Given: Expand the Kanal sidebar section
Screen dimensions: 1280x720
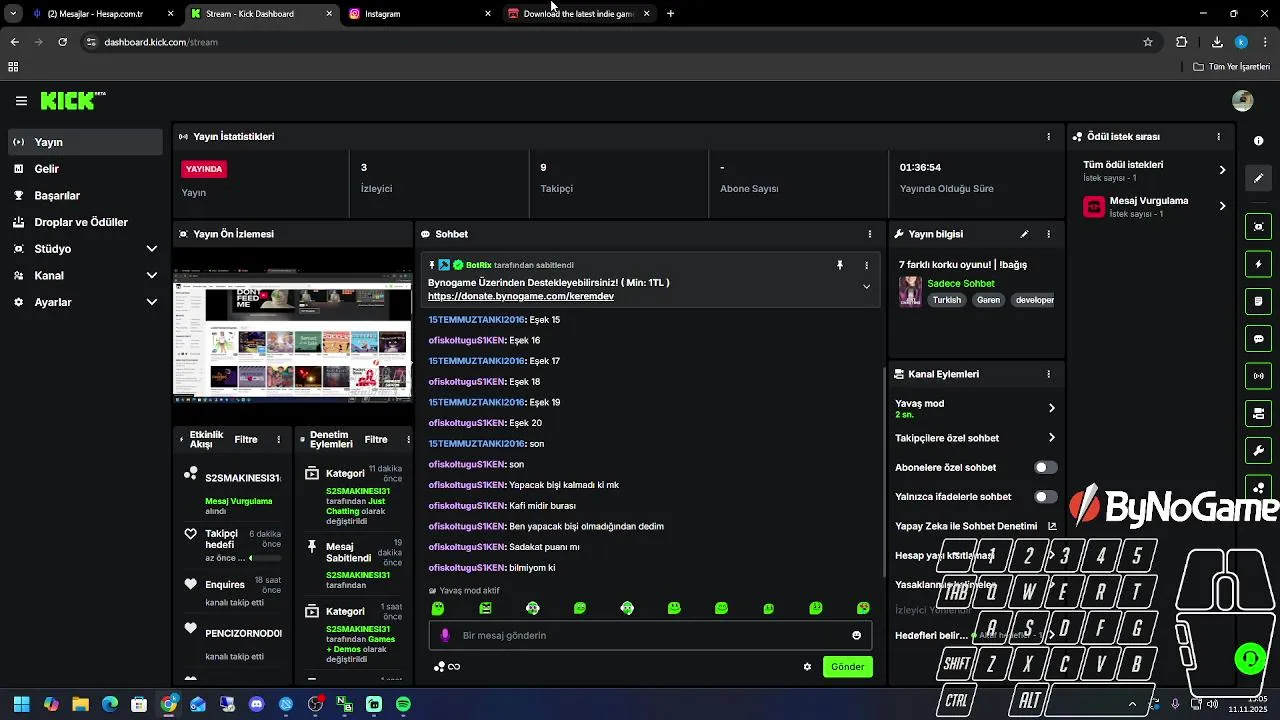Looking at the screenshot, I should click(x=152, y=275).
